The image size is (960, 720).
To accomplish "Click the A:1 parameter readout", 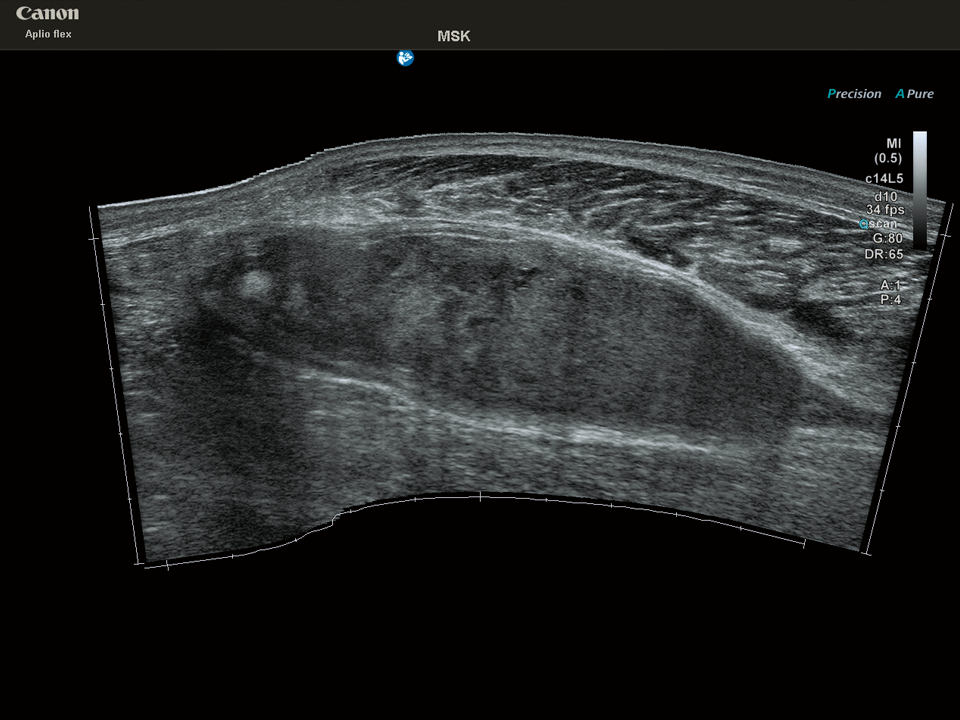I will pyautogui.click(x=891, y=285).
